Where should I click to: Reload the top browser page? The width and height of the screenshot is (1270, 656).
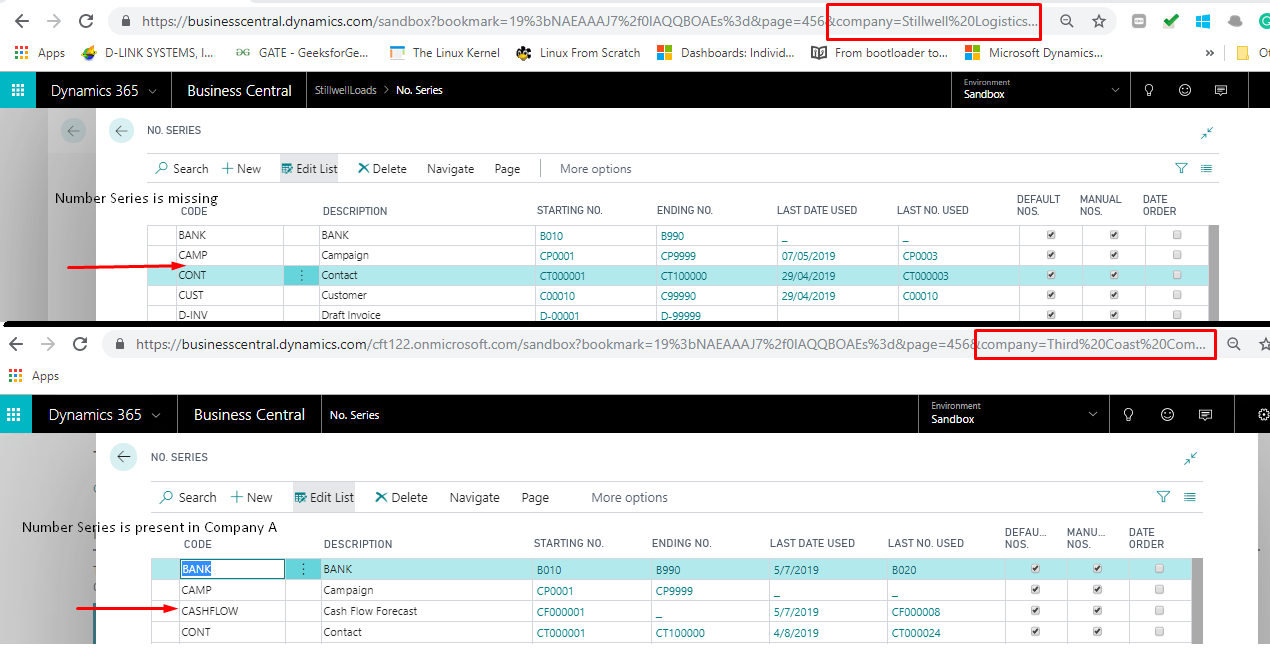pyautogui.click(x=88, y=21)
